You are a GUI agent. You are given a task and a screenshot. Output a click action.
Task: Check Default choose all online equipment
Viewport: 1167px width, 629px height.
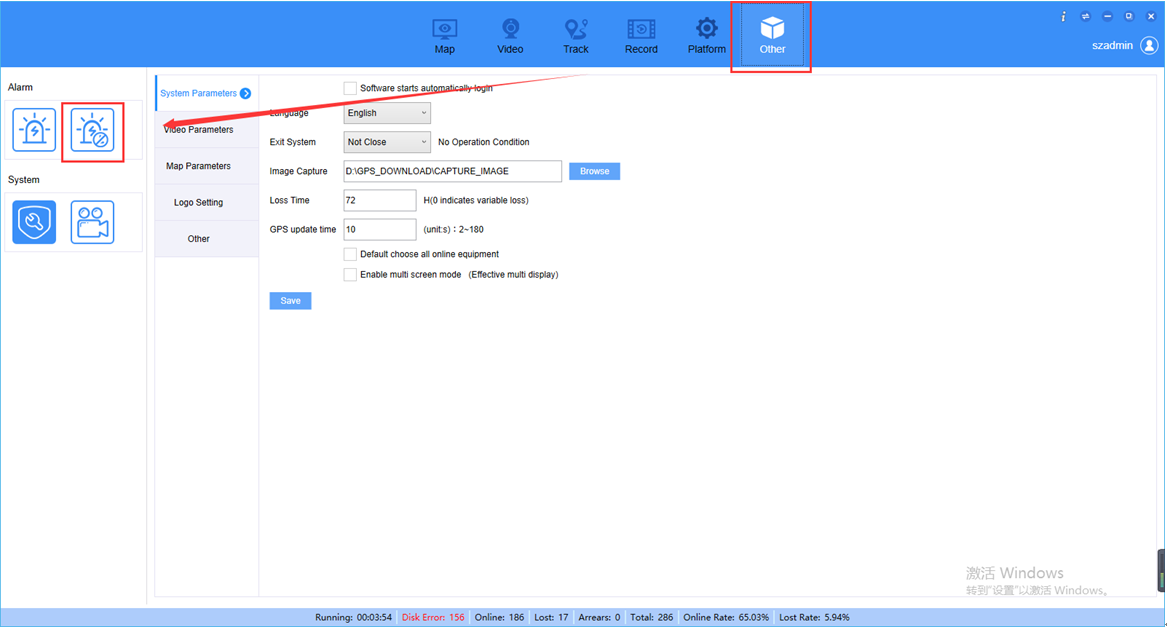[x=350, y=254]
